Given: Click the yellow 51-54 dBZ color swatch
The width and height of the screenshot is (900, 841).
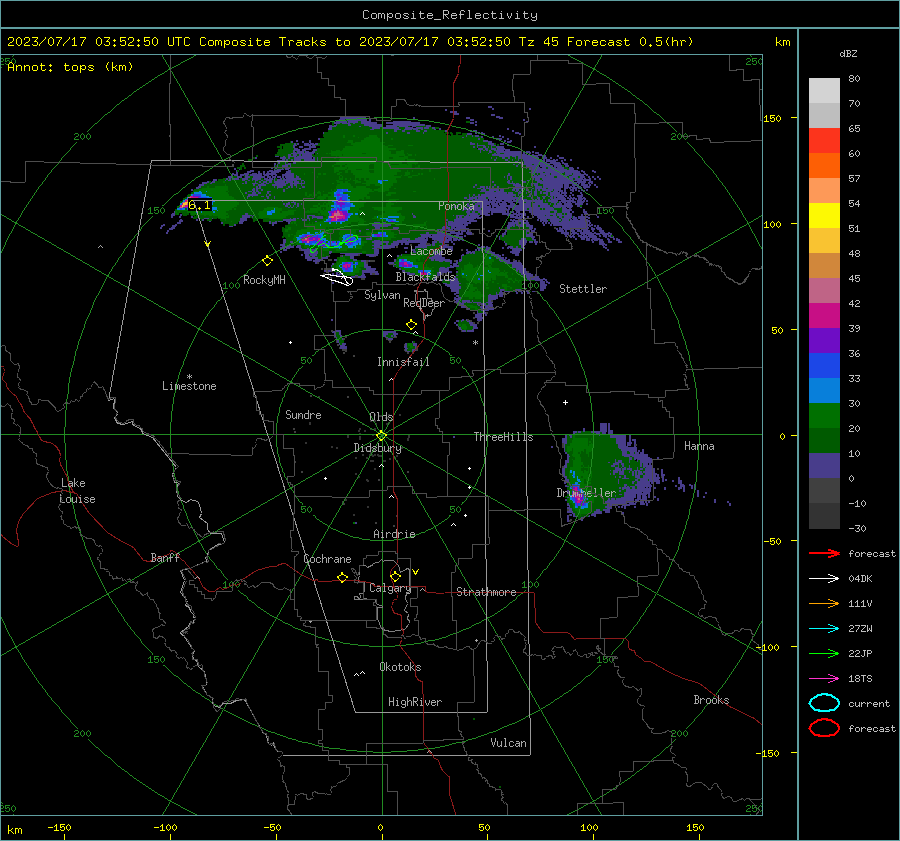Looking at the screenshot, I should tap(824, 216).
